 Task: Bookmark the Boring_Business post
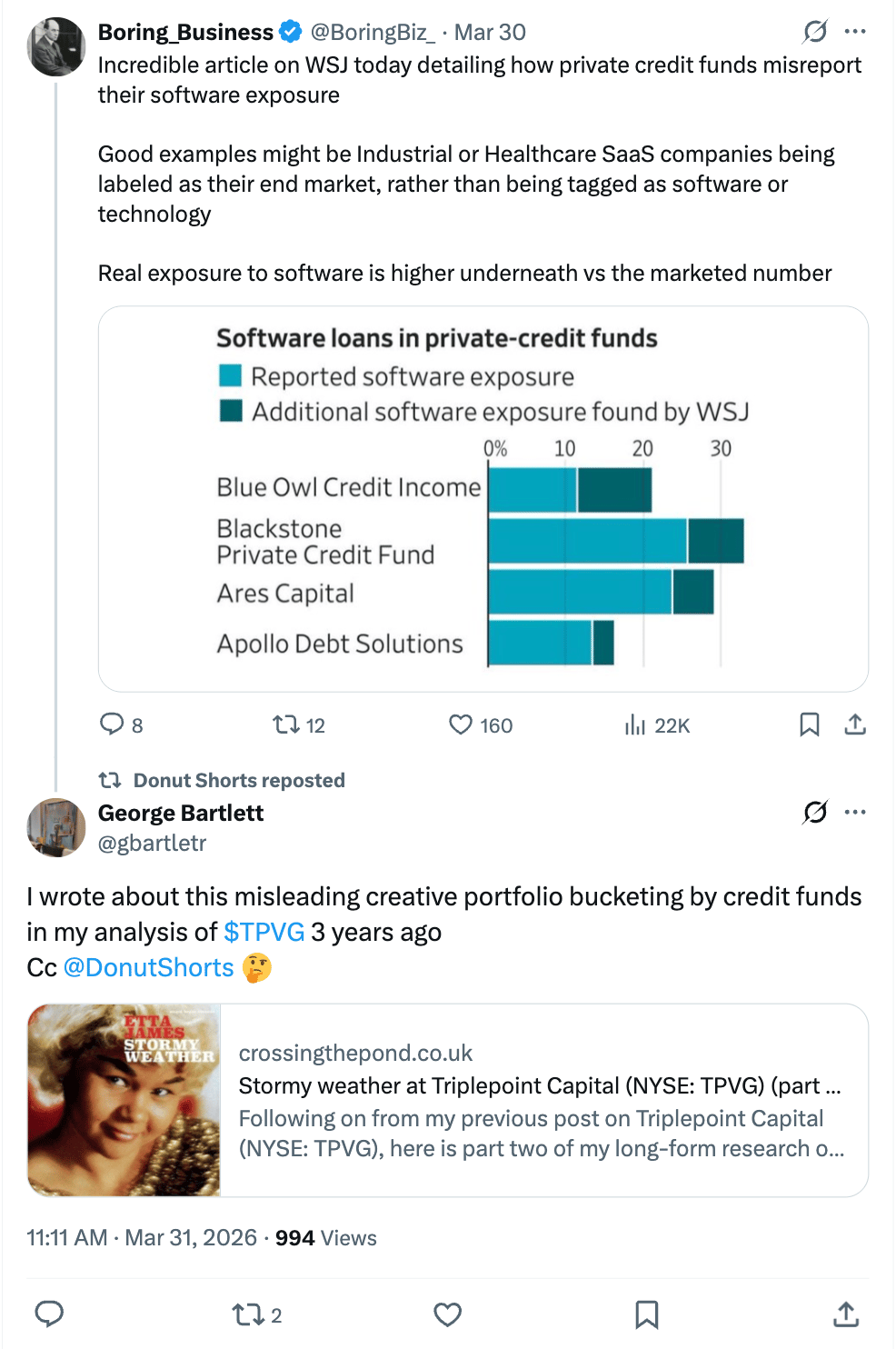[809, 724]
